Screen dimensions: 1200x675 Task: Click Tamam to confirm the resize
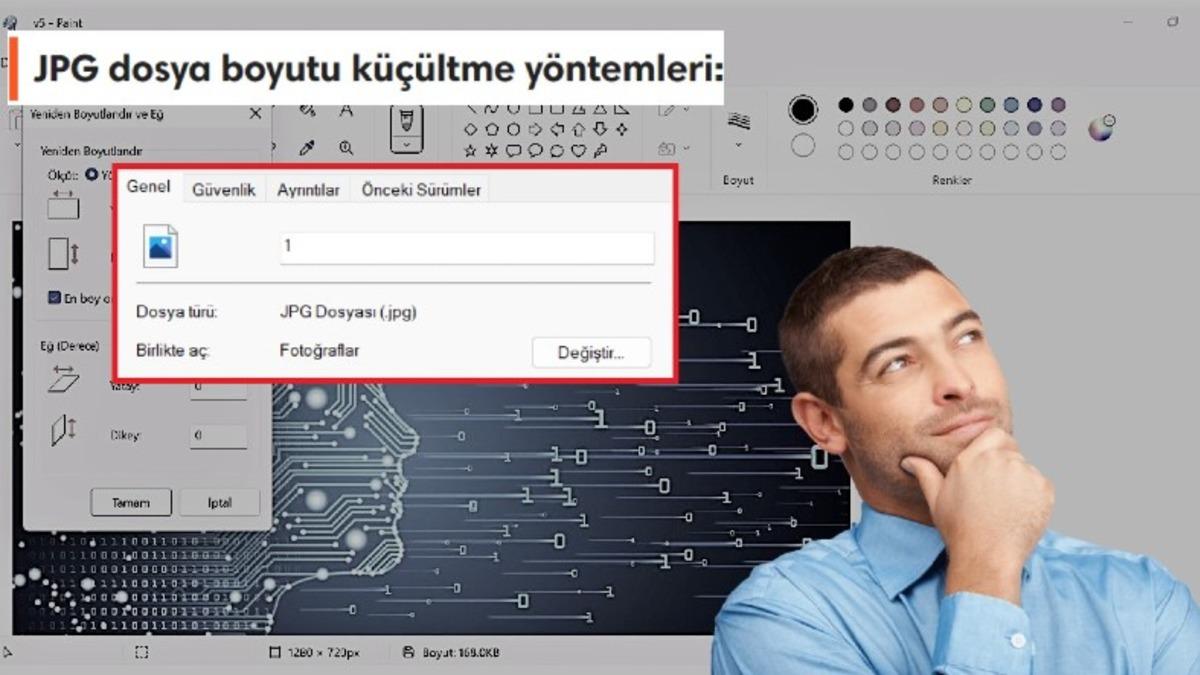(x=130, y=502)
